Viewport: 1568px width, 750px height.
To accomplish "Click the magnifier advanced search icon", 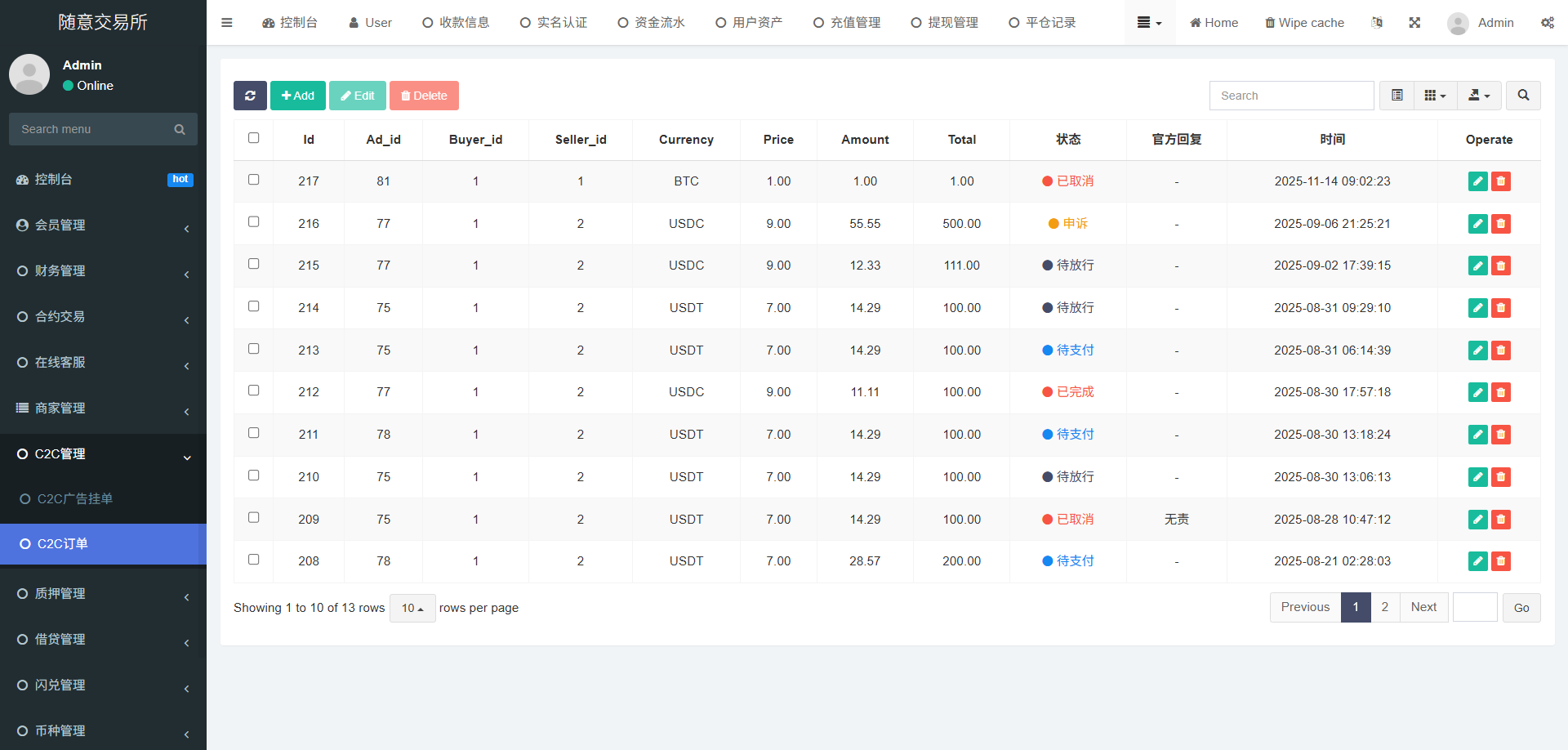I will [x=1523, y=96].
